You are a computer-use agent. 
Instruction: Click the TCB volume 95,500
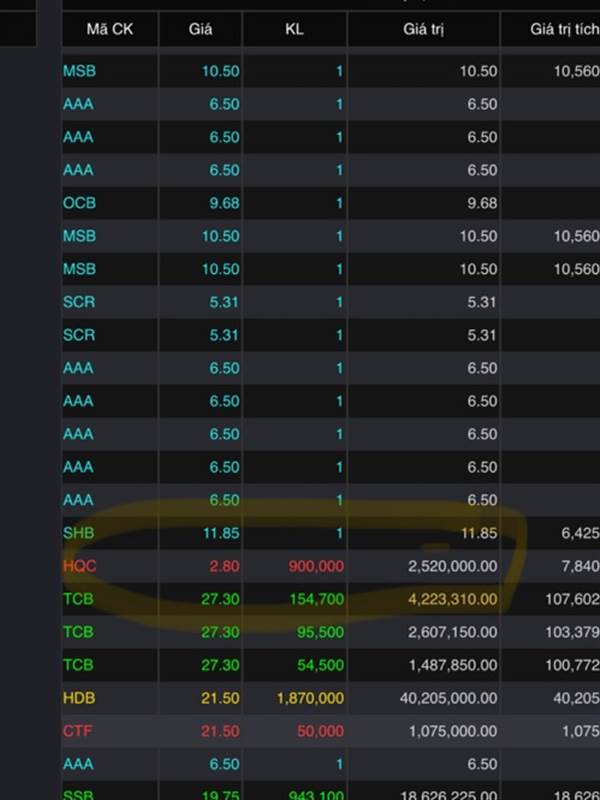320,632
